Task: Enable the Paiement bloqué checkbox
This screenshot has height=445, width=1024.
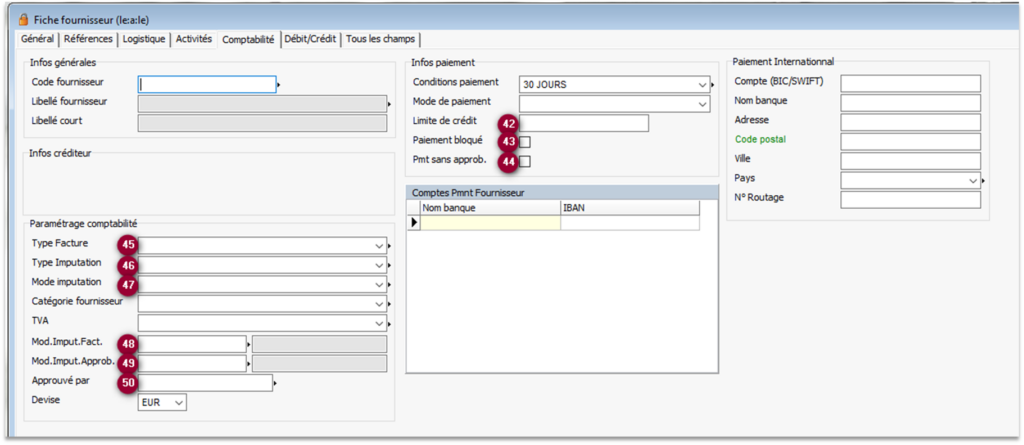Action: (524, 142)
